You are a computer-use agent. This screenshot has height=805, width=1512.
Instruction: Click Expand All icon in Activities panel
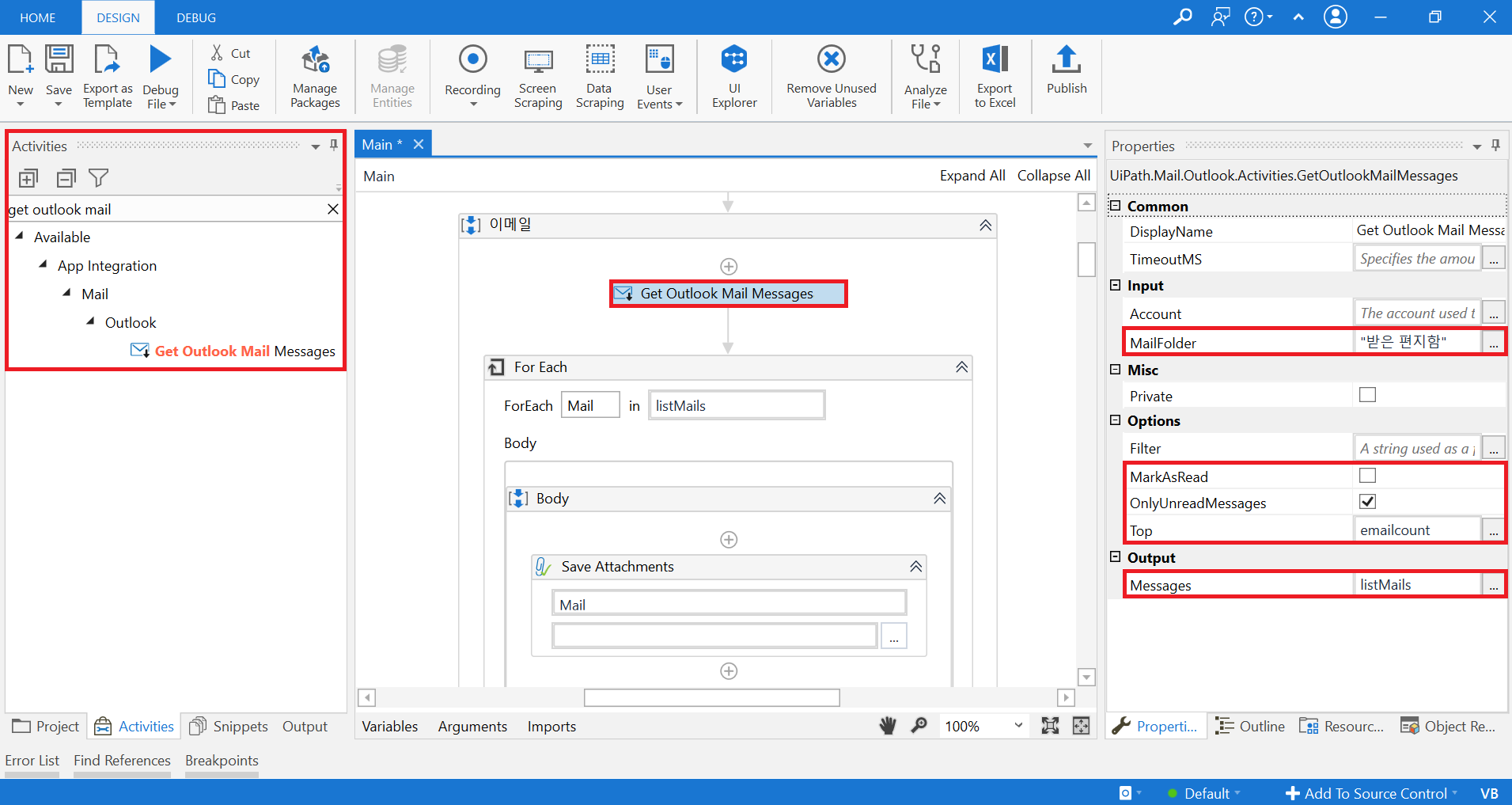coord(28,178)
